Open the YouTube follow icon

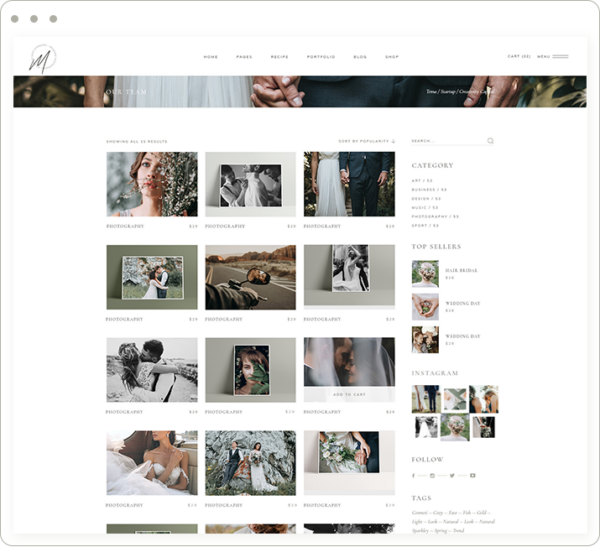point(472,475)
